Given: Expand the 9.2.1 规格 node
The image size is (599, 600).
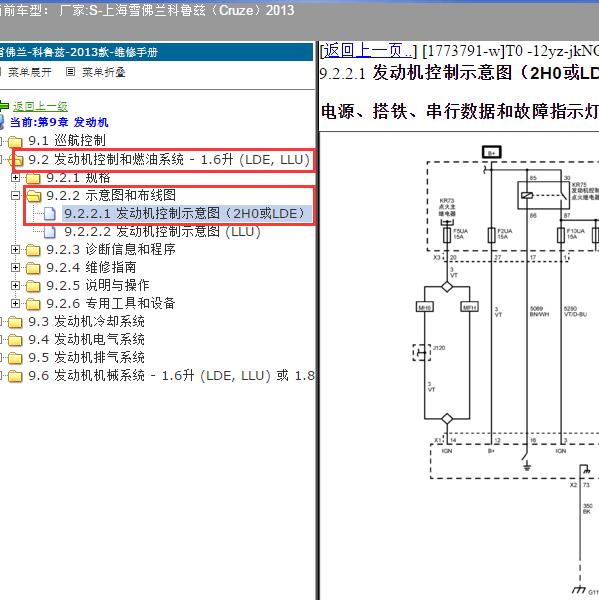Looking at the screenshot, I should coord(15,178).
